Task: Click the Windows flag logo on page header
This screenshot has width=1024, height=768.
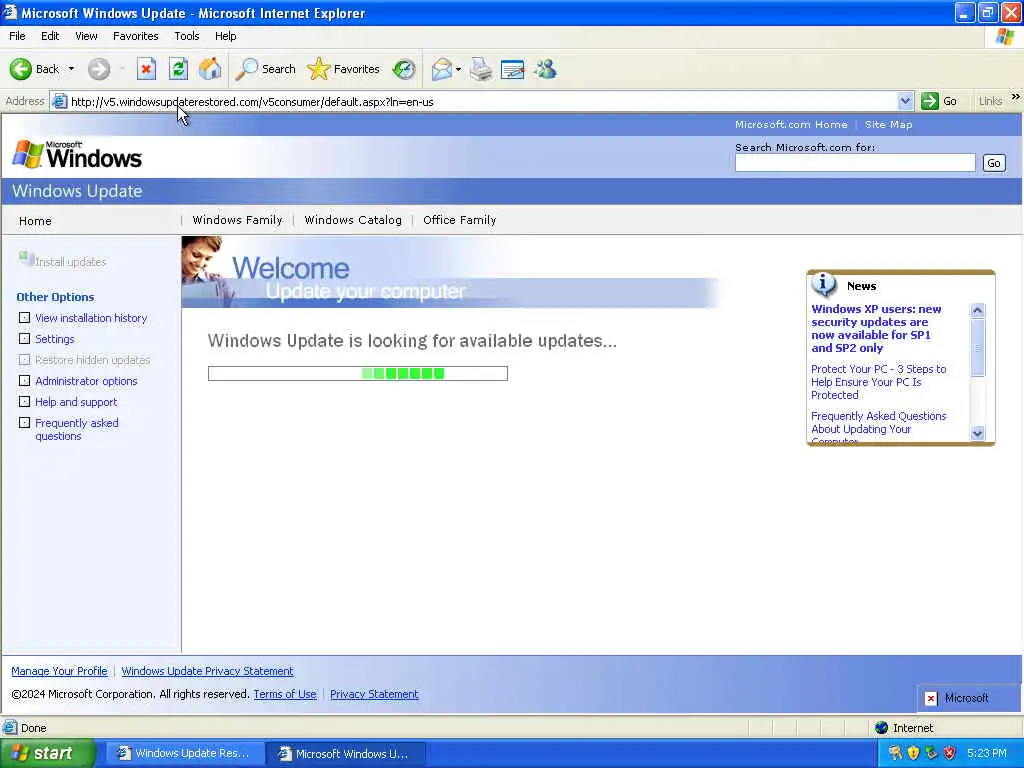Action: (28, 155)
